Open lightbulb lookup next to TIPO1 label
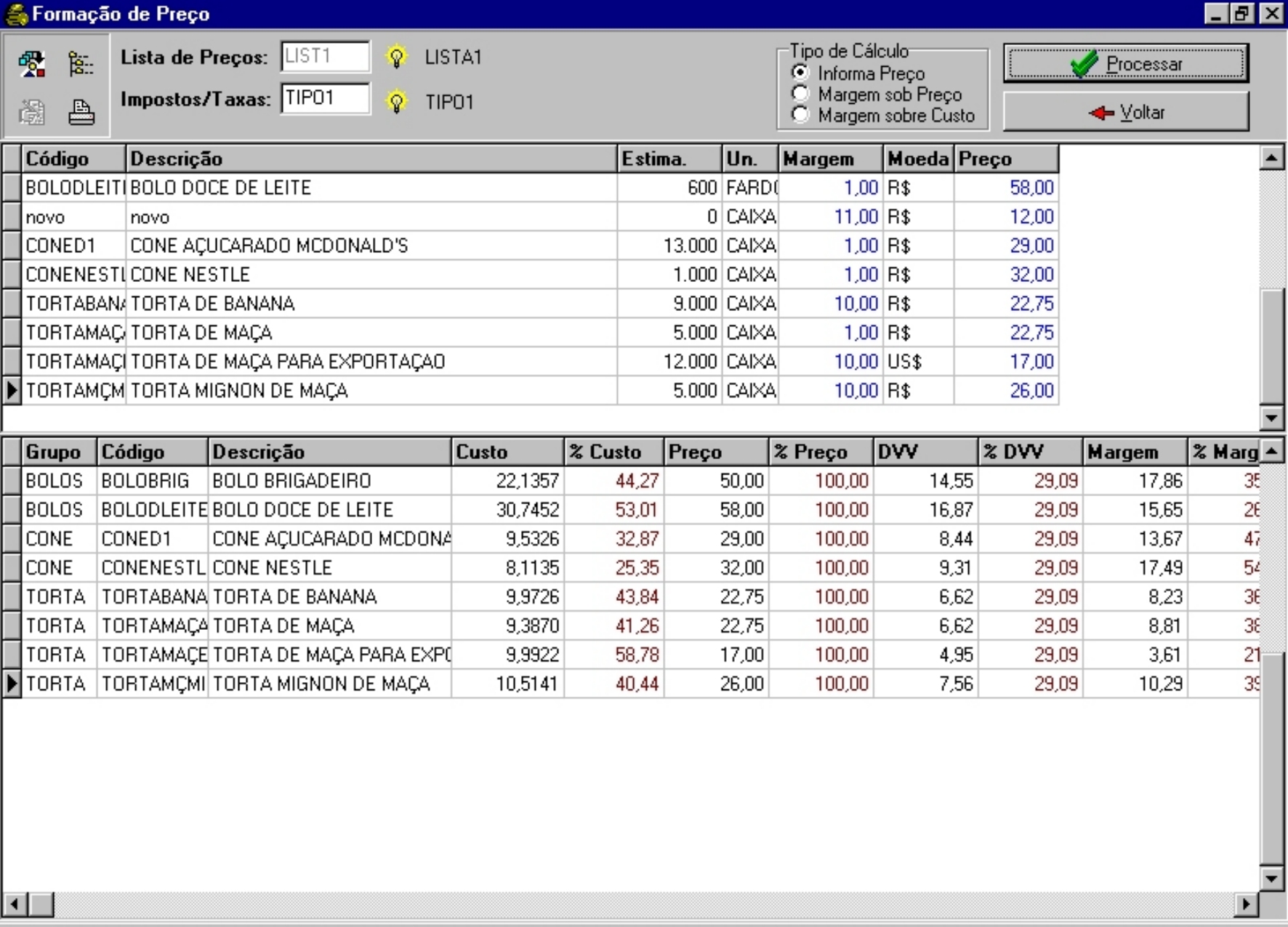1288x927 pixels. pos(396,101)
